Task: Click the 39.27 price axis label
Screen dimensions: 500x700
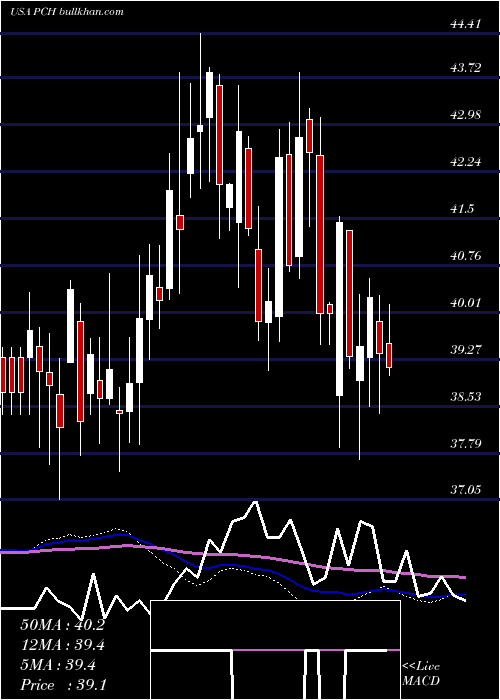Action: [466, 350]
